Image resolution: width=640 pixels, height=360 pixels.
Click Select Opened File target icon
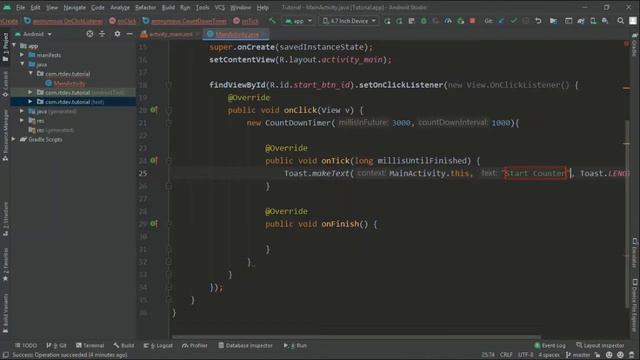click(90, 34)
